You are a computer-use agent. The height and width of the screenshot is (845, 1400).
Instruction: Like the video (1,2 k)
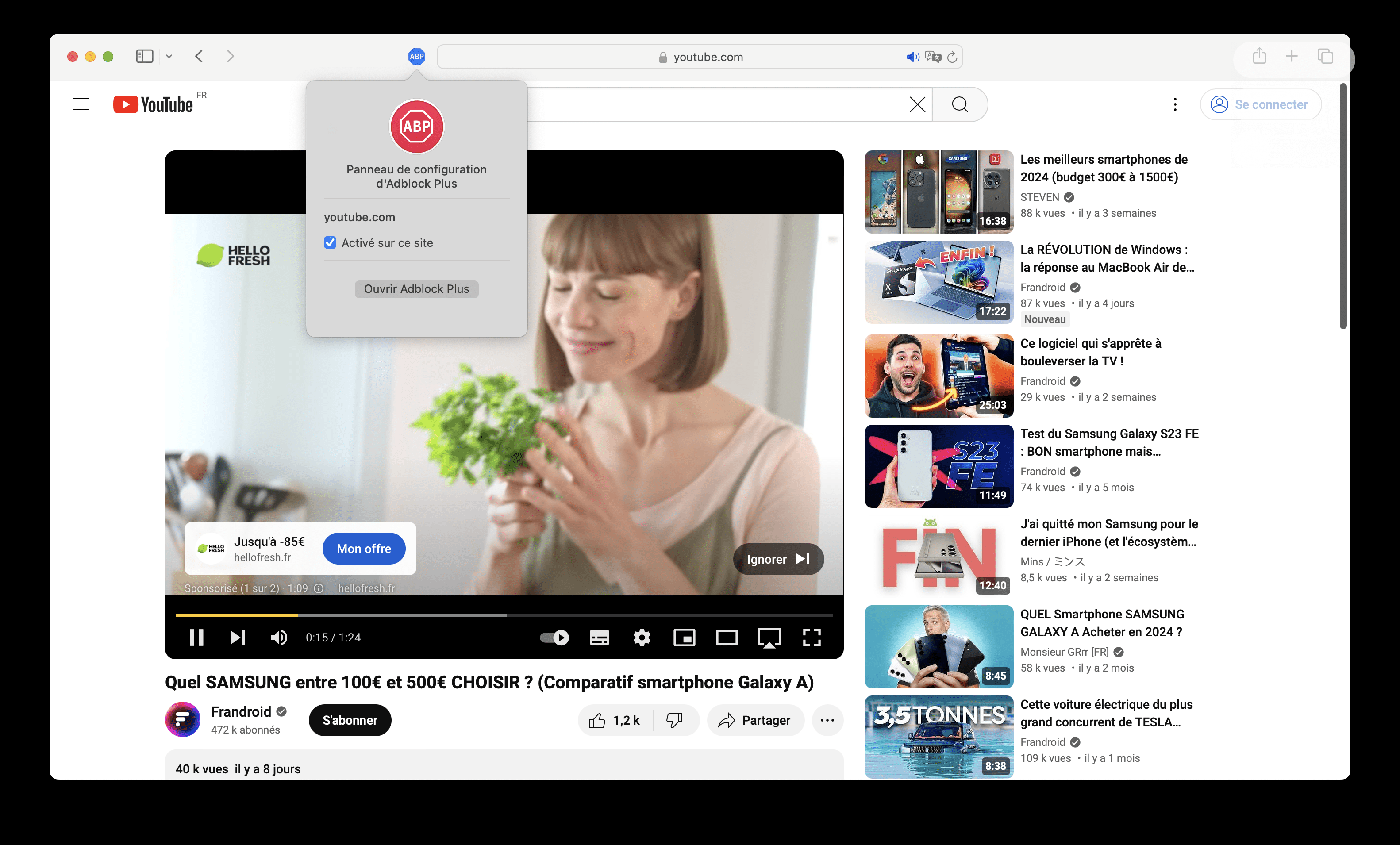click(615, 720)
